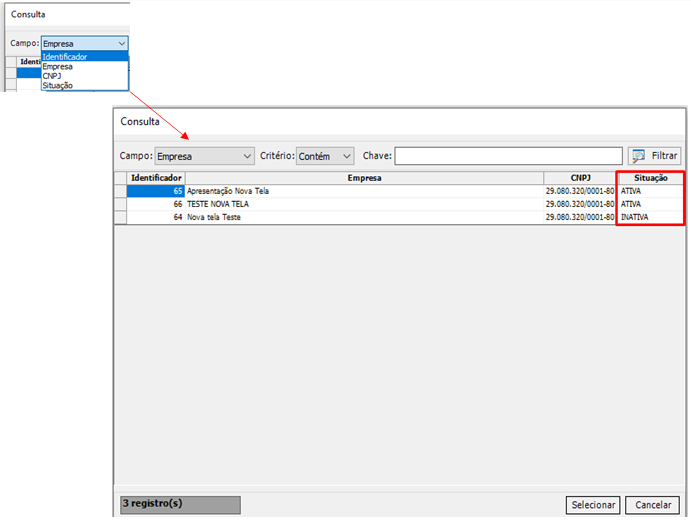This screenshot has height=523, width=691.
Task: Click the Filtrar button with magnifier icon
Action: [x=654, y=156]
